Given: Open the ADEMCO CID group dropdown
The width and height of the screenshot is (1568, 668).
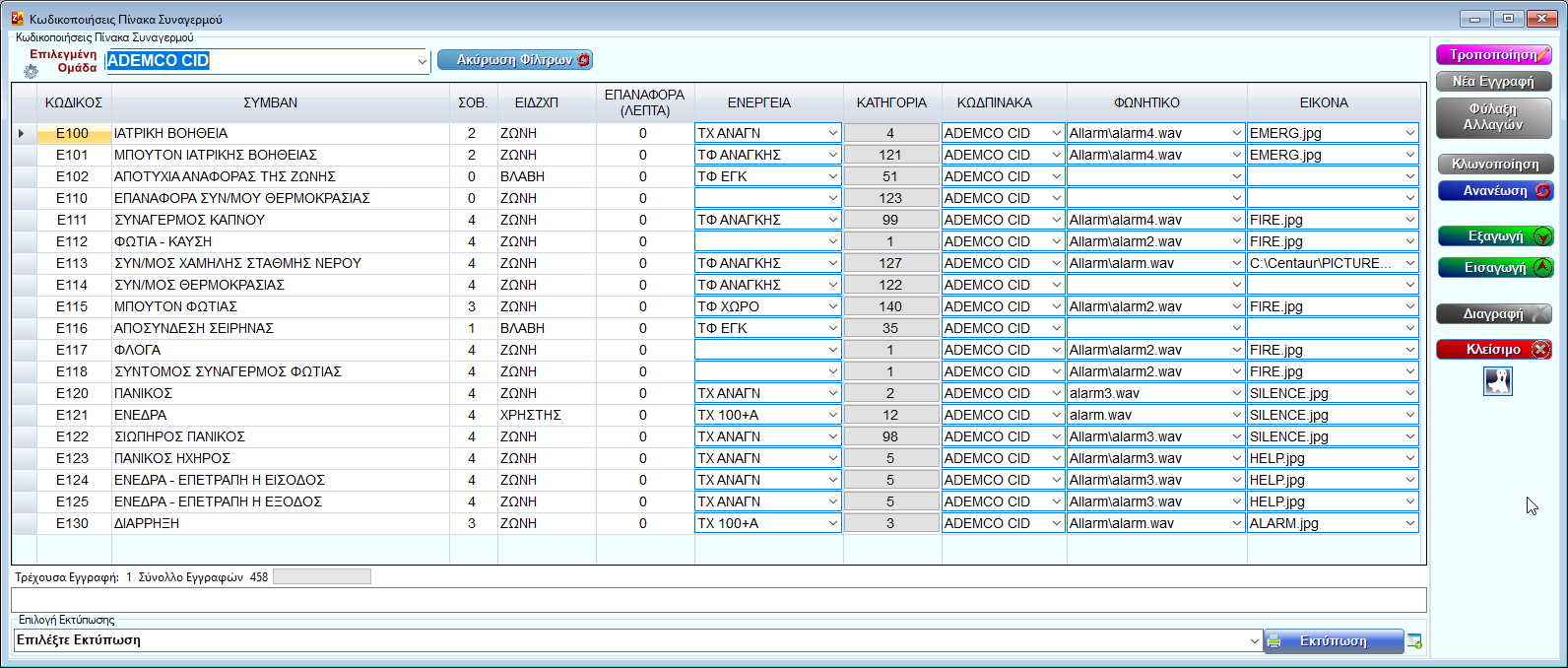Looking at the screenshot, I should click(422, 61).
